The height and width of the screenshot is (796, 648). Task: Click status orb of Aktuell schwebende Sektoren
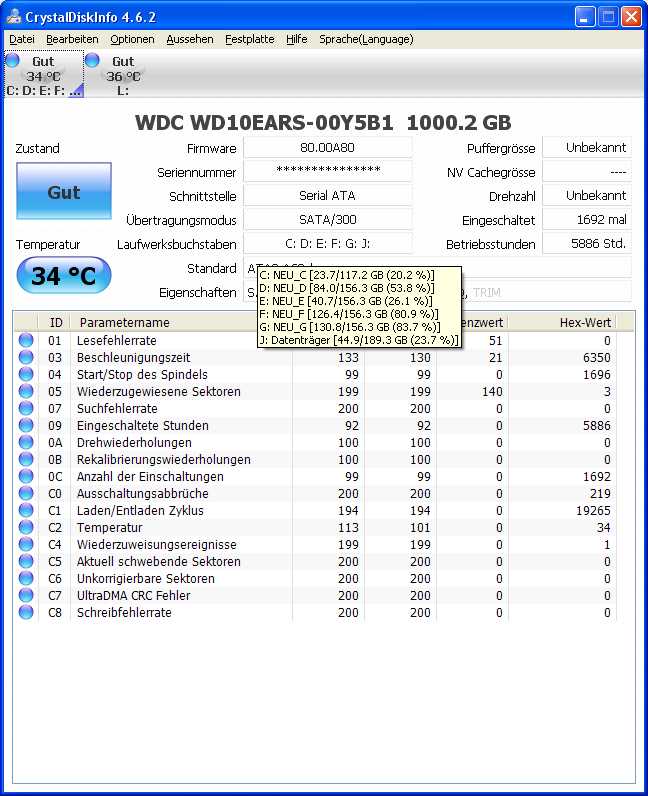coord(26,561)
